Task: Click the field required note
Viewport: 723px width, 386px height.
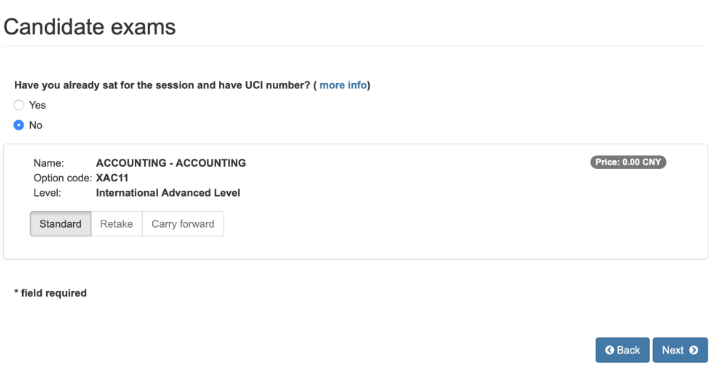Action: click(x=50, y=293)
